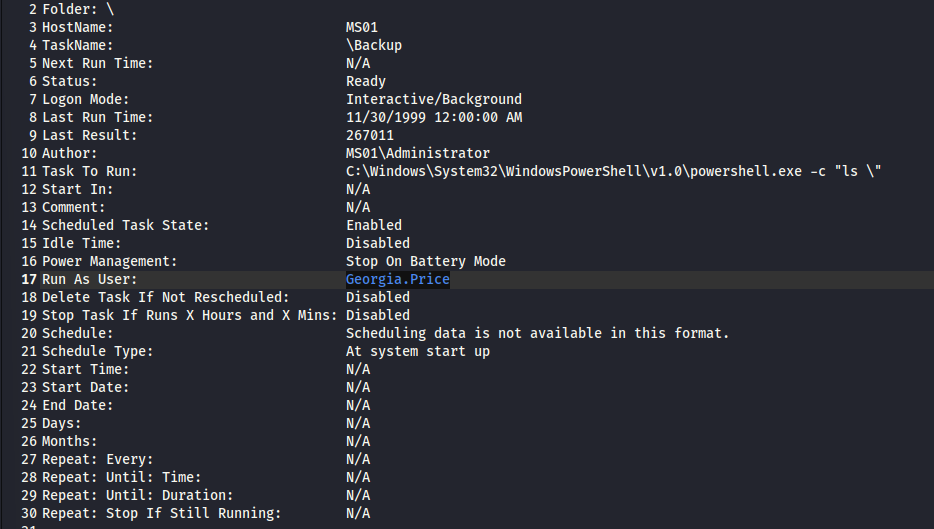Click the \Backup task name value
Image resolution: width=934 pixels, height=529 pixels.
[374, 45]
